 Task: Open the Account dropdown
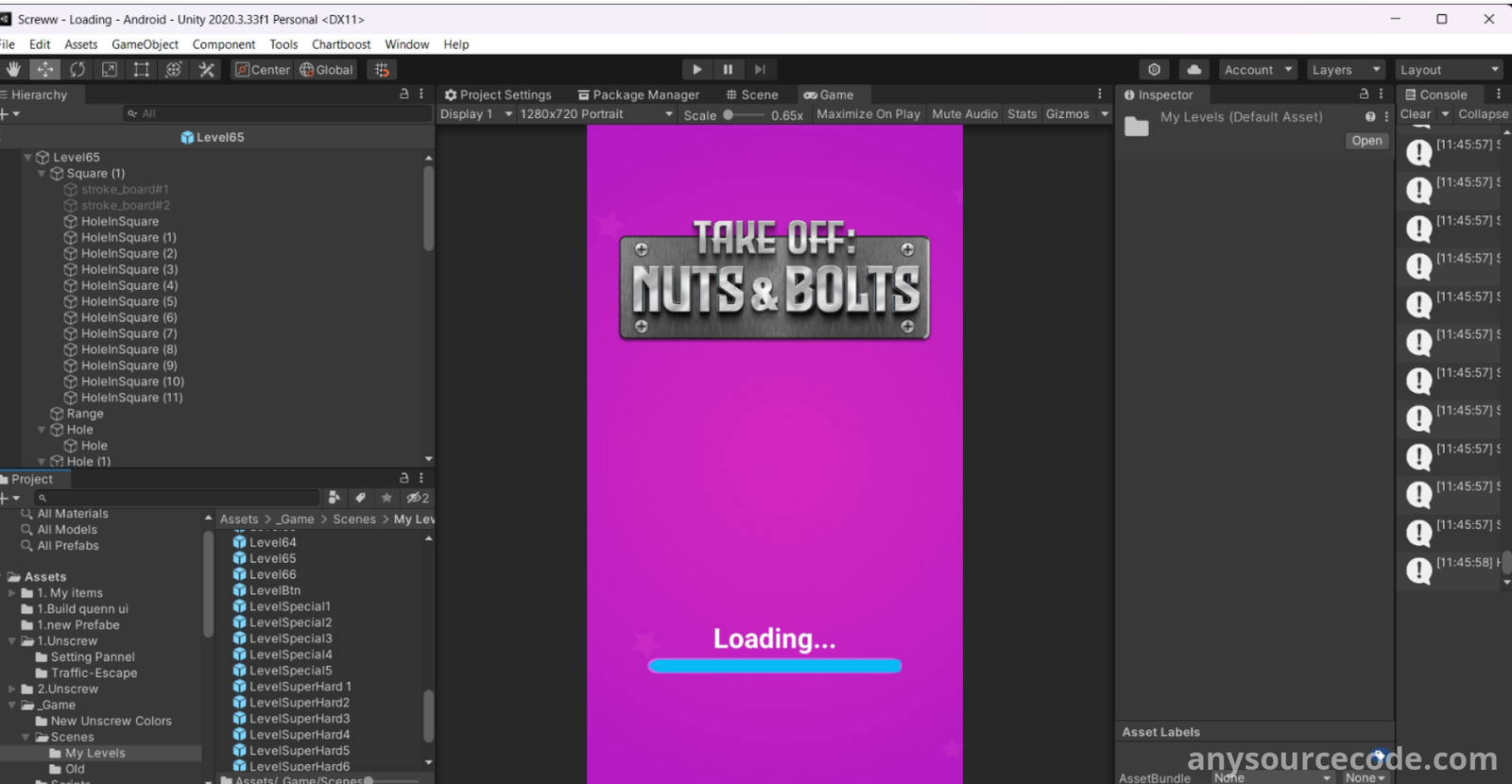tap(1257, 69)
